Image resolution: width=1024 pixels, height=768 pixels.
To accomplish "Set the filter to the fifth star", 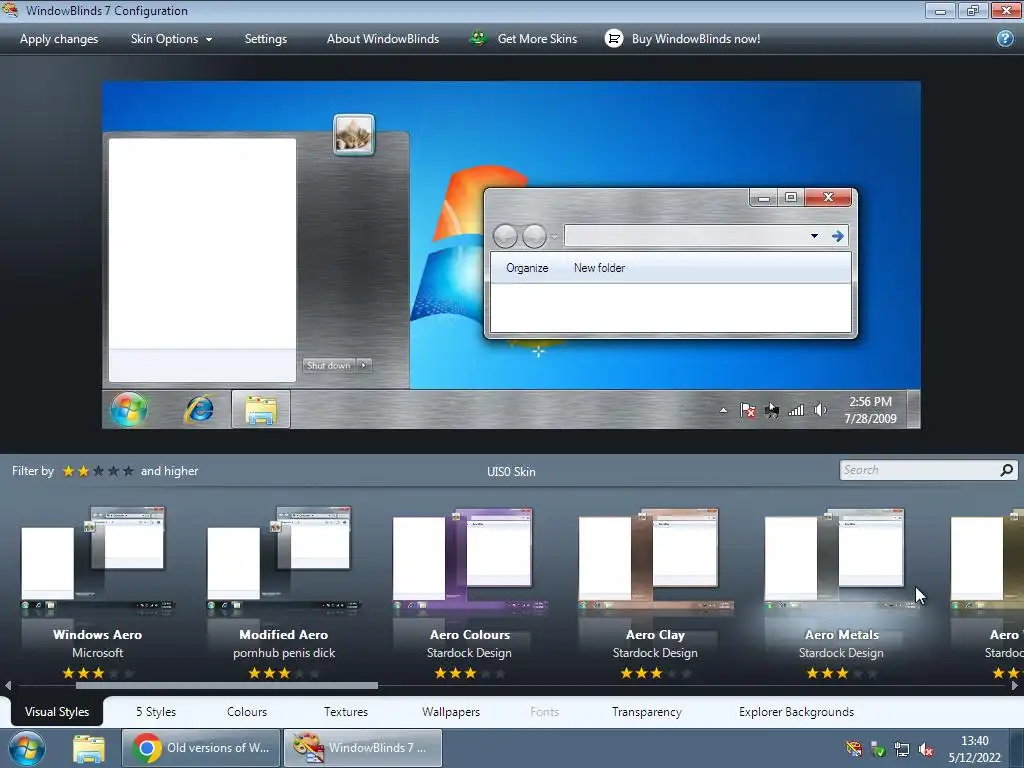I will 129,471.
